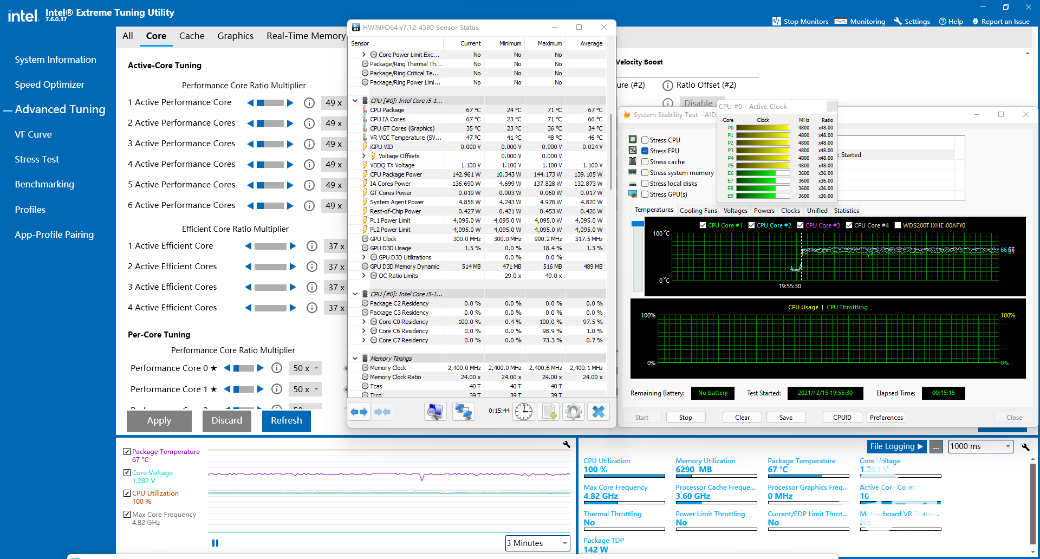
Task: Click the HWiNFO collapse columns arrows icon
Action: coord(383,412)
